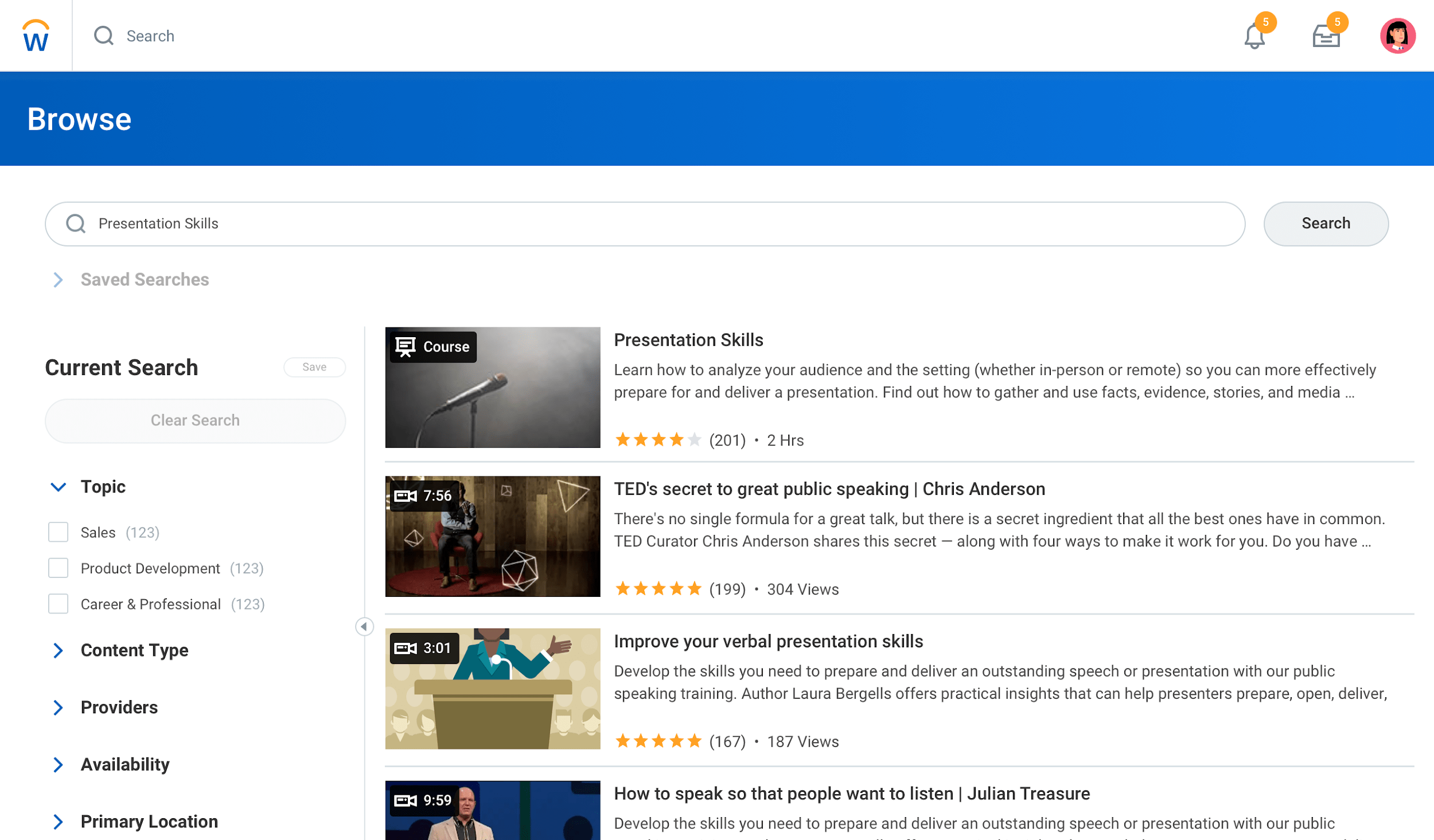The height and width of the screenshot is (840, 1434).
Task: Click the top bar search magnifier
Action: click(103, 36)
